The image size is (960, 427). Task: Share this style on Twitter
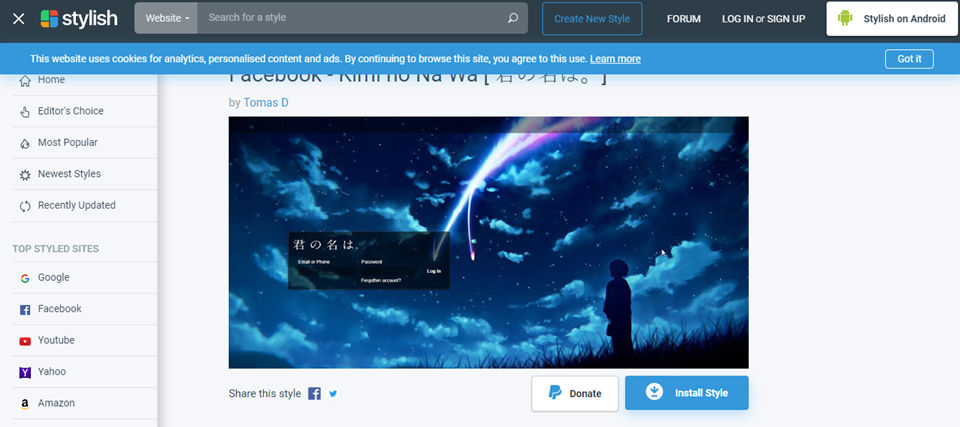333,393
